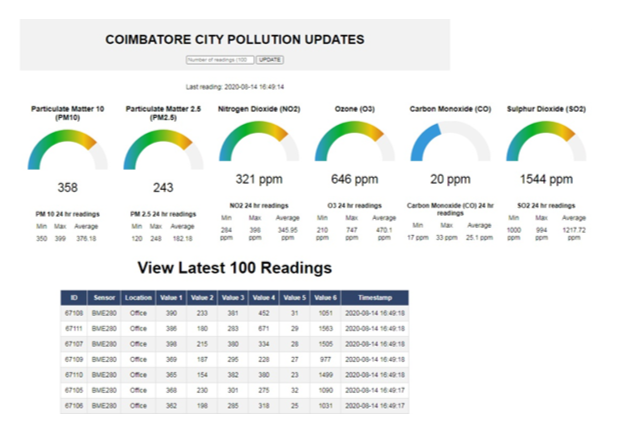
Task: Select table row with ID 67111
Action: click(x=235, y=329)
